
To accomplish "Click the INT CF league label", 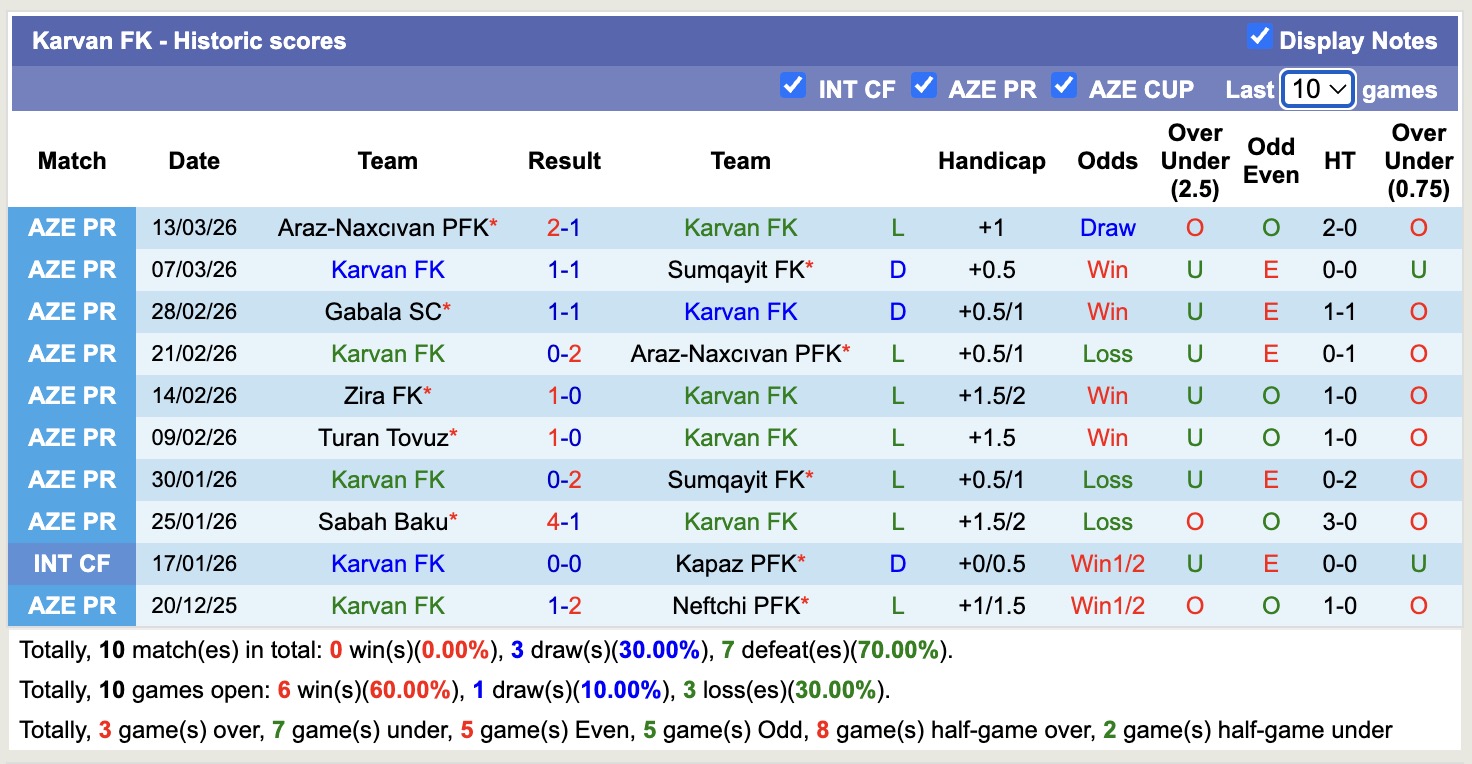I will 72,564.
